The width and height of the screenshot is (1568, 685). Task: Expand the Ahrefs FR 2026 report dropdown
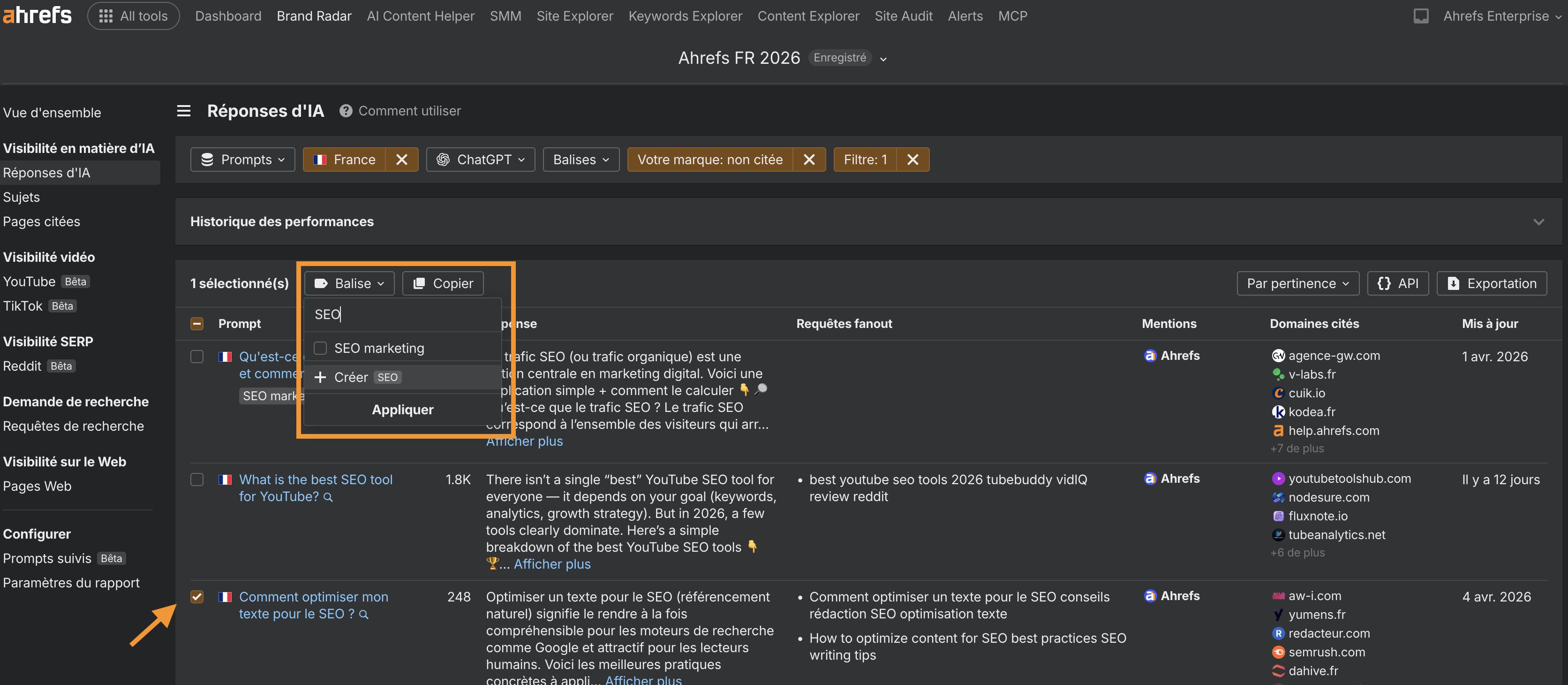(x=883, y=59)
